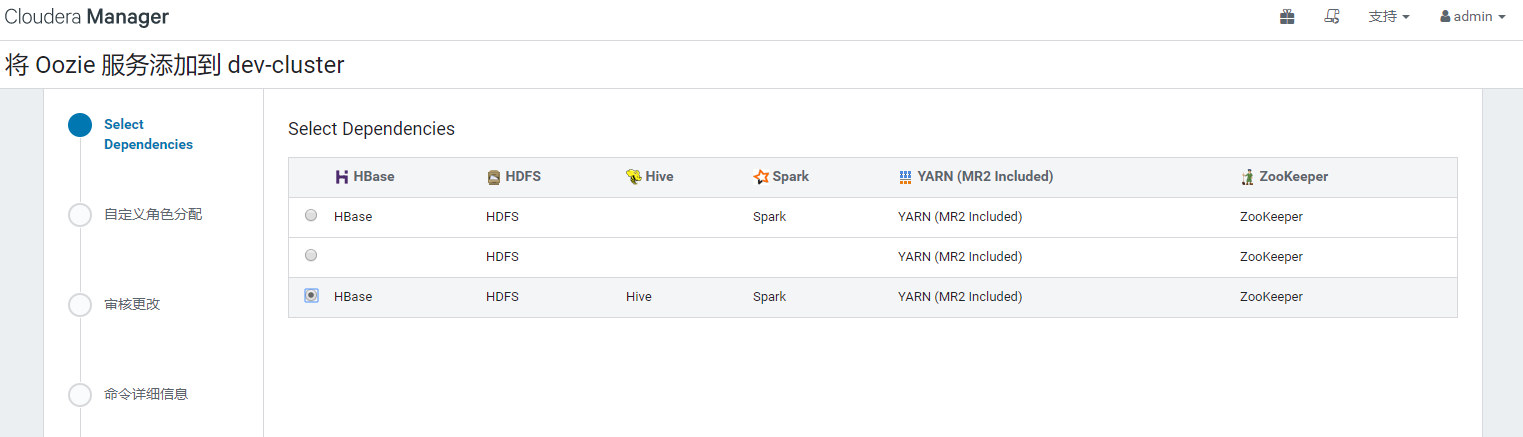This screenshot has height=437, width=1523.
Task: Click ZooKeeper column header text
Action: (x=1294, y=177)
